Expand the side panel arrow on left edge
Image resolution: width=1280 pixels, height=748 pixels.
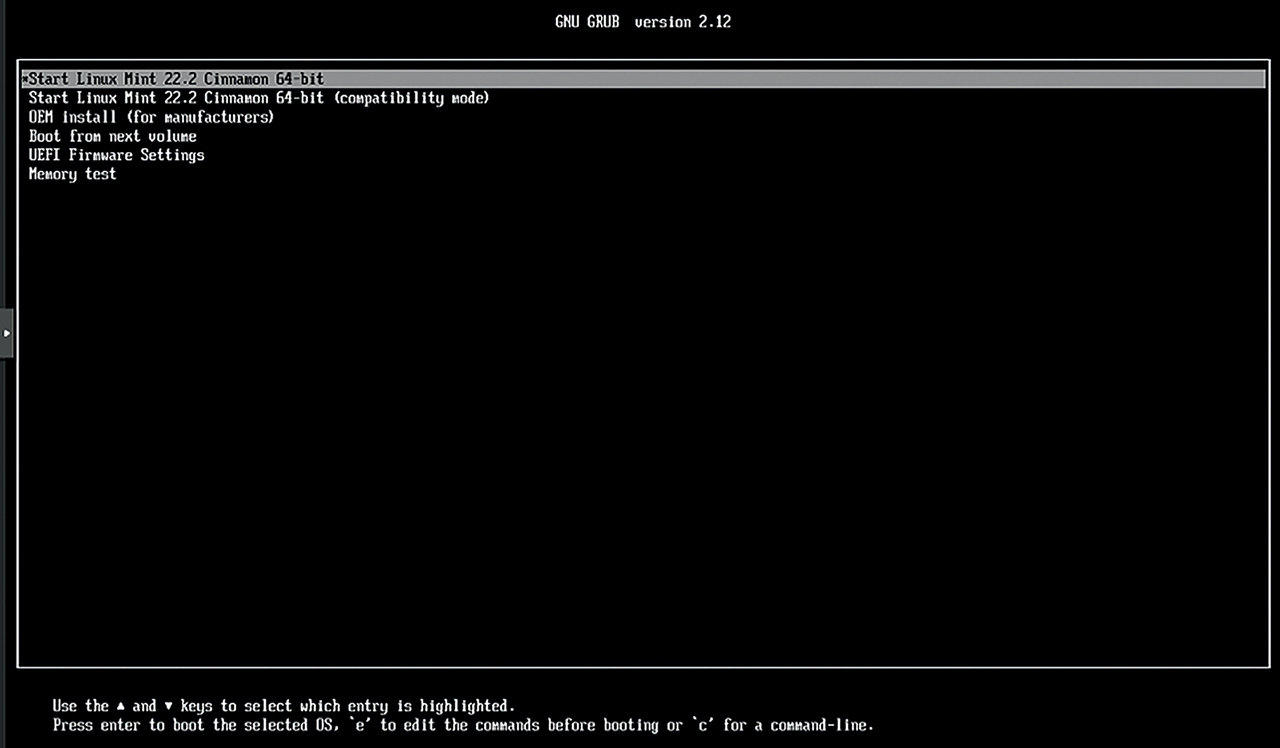[6, 332]
